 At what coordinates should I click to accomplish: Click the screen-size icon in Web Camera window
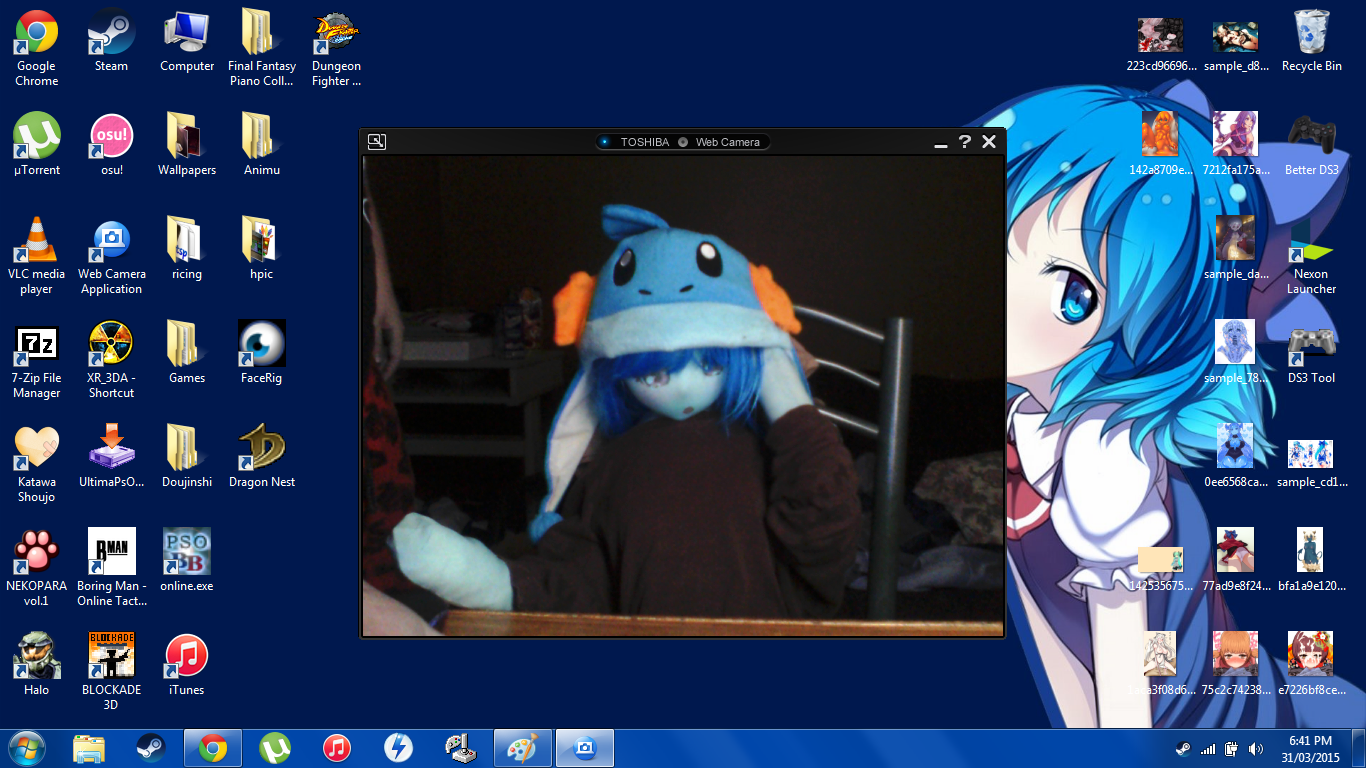(x=376, y=142)
